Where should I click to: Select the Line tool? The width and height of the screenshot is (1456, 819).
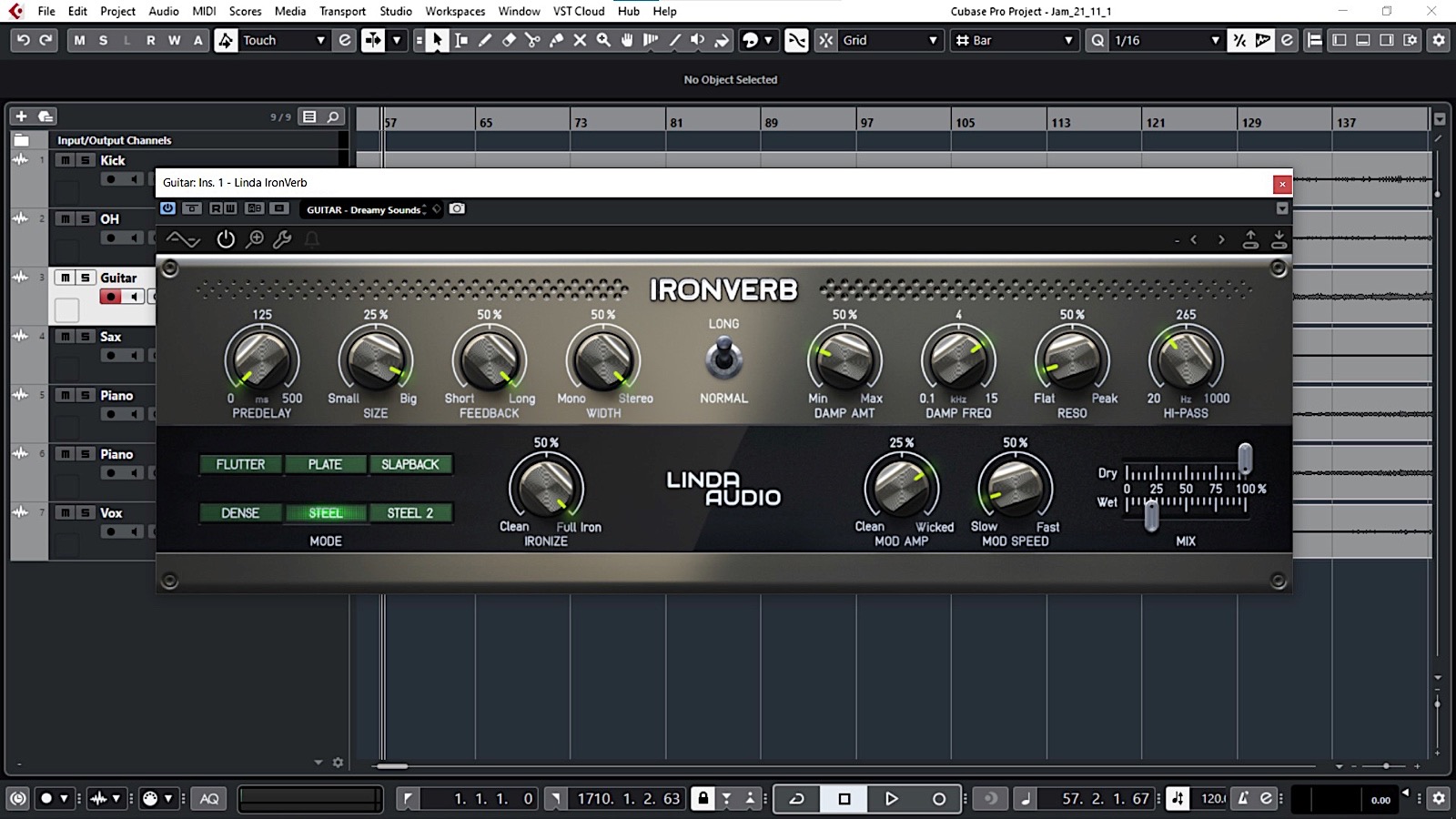[x=674, y=40]
